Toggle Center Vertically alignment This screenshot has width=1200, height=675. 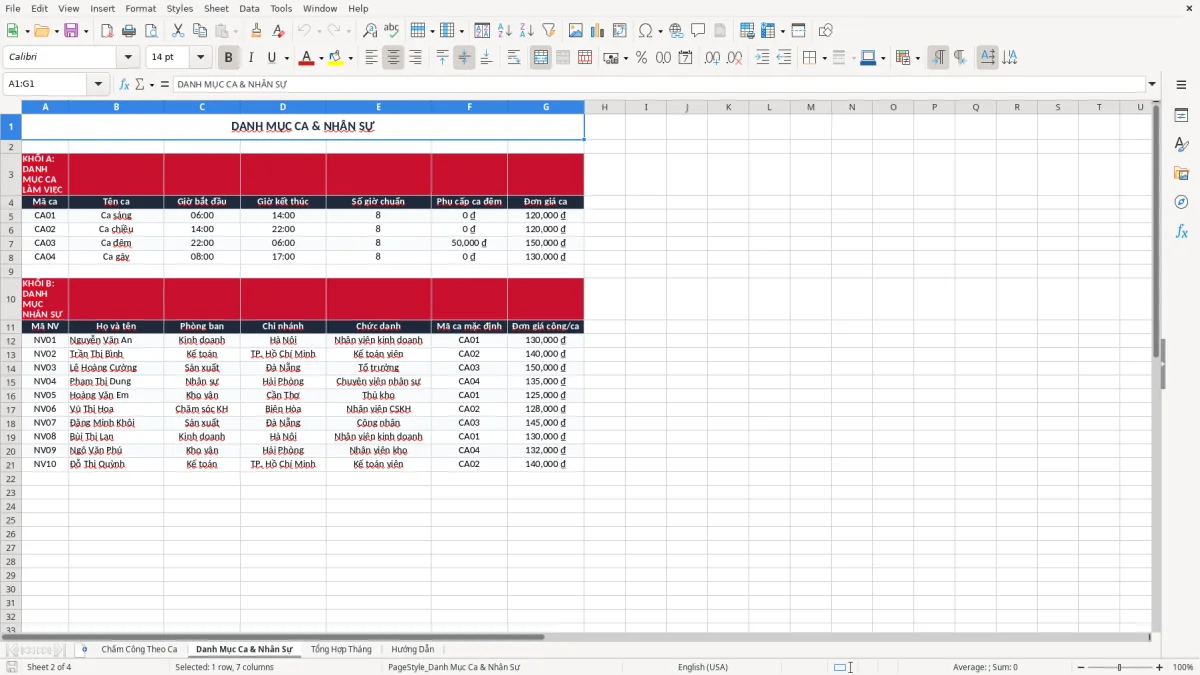[x=464, y=58]
